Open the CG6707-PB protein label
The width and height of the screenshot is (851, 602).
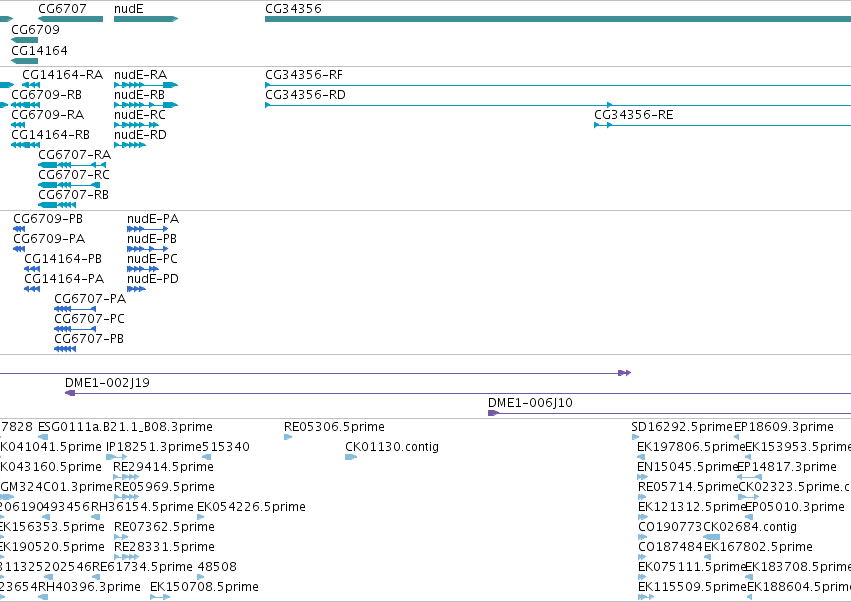click(x=89, y=339)
